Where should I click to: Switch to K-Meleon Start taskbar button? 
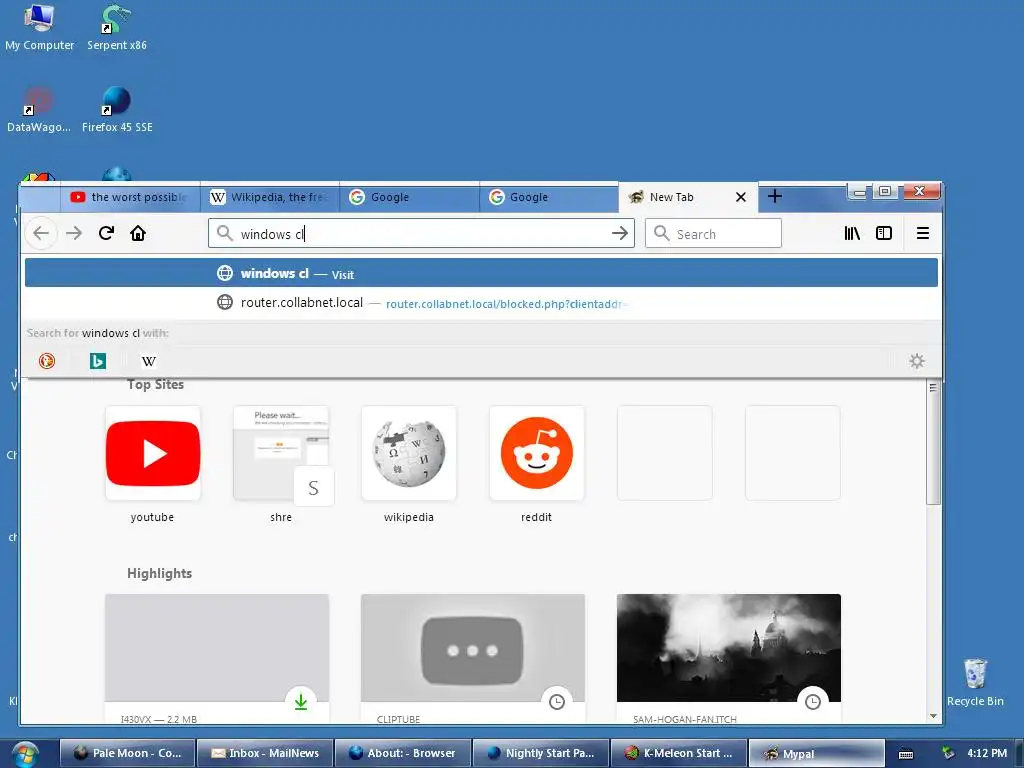coord(679,753)
